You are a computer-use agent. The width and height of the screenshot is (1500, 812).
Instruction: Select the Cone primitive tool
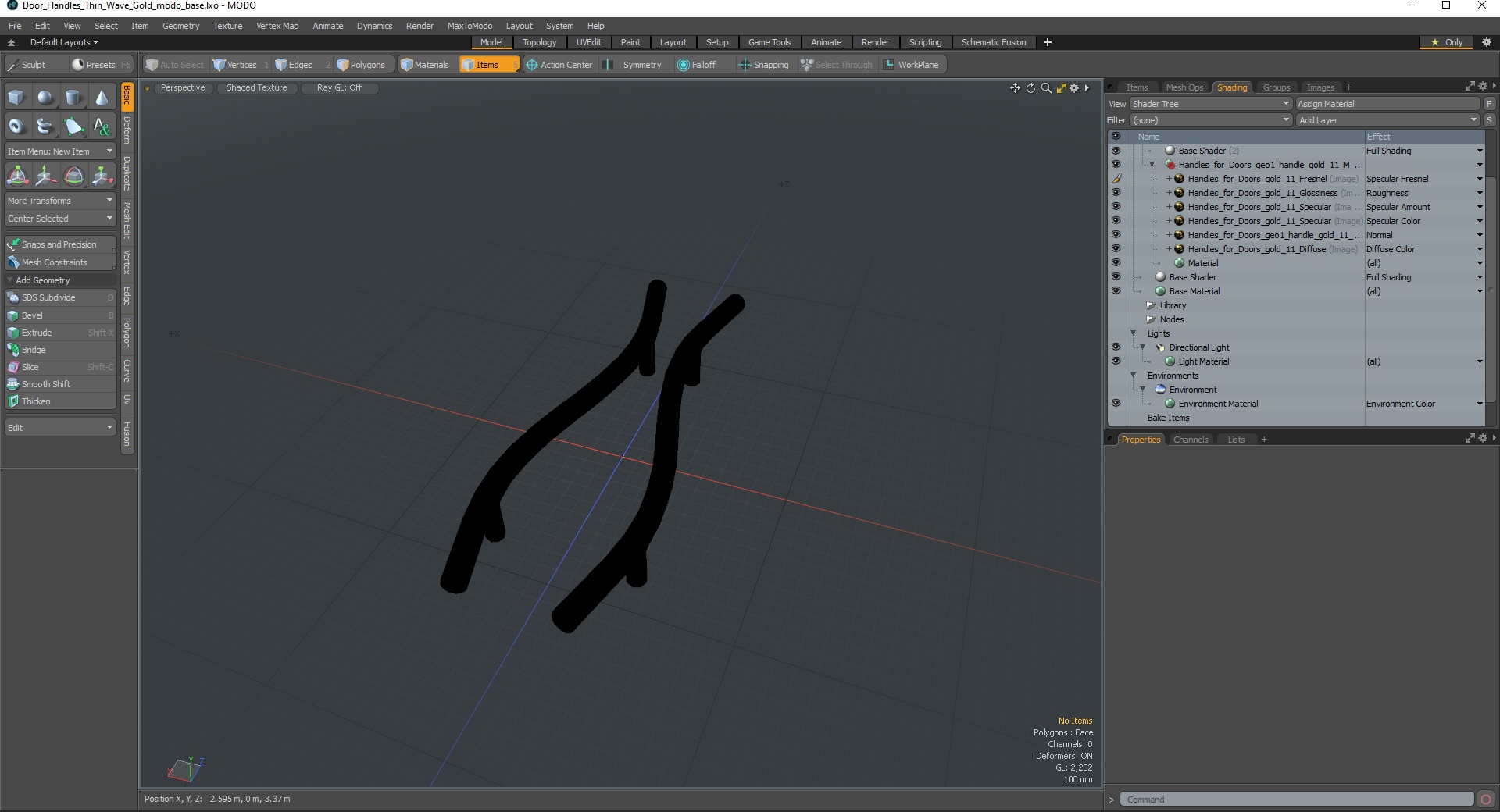[x=102, y=98]
